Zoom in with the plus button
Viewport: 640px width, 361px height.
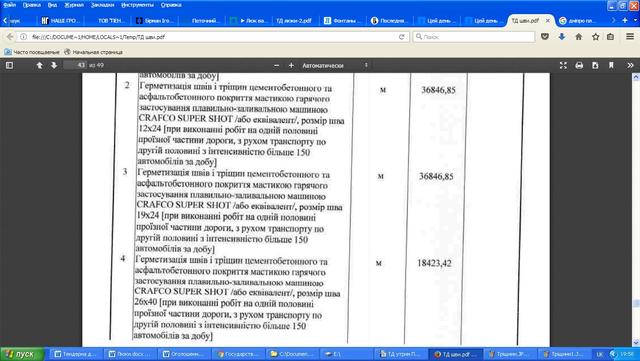pos(291,65)
